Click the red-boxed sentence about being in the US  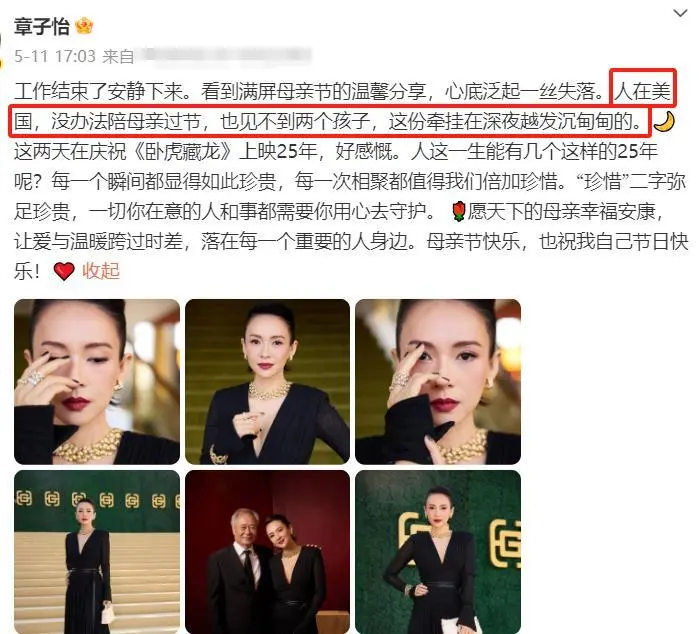point(330,121)
